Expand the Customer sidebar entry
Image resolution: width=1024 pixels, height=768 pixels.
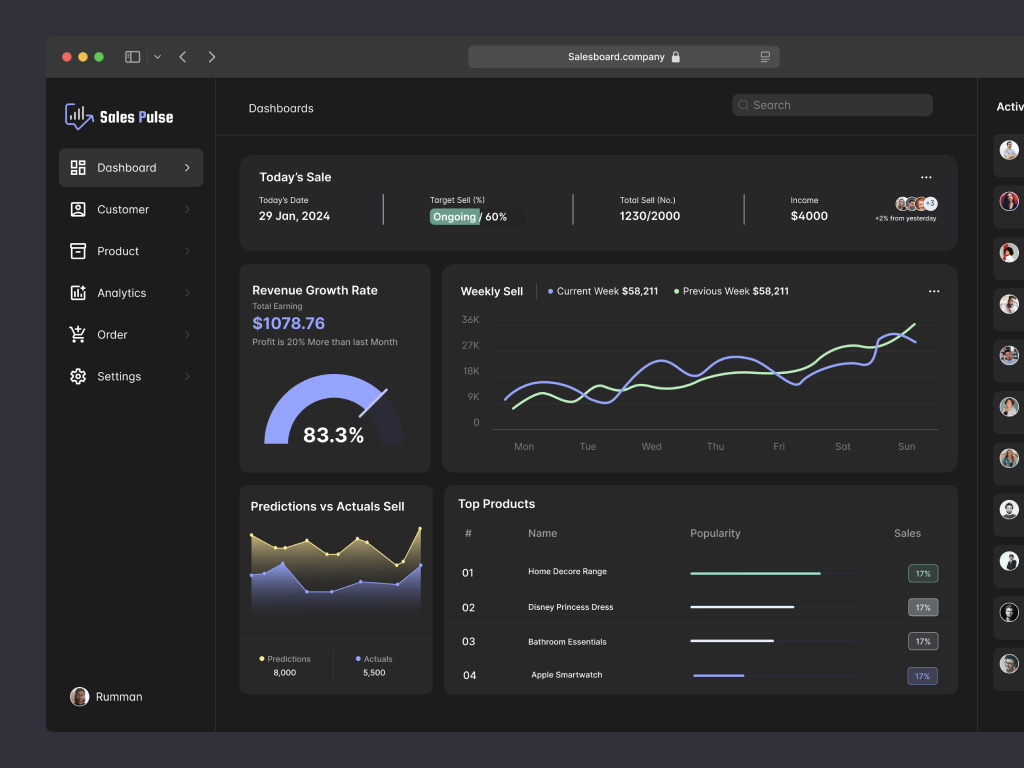coord(190,209)
